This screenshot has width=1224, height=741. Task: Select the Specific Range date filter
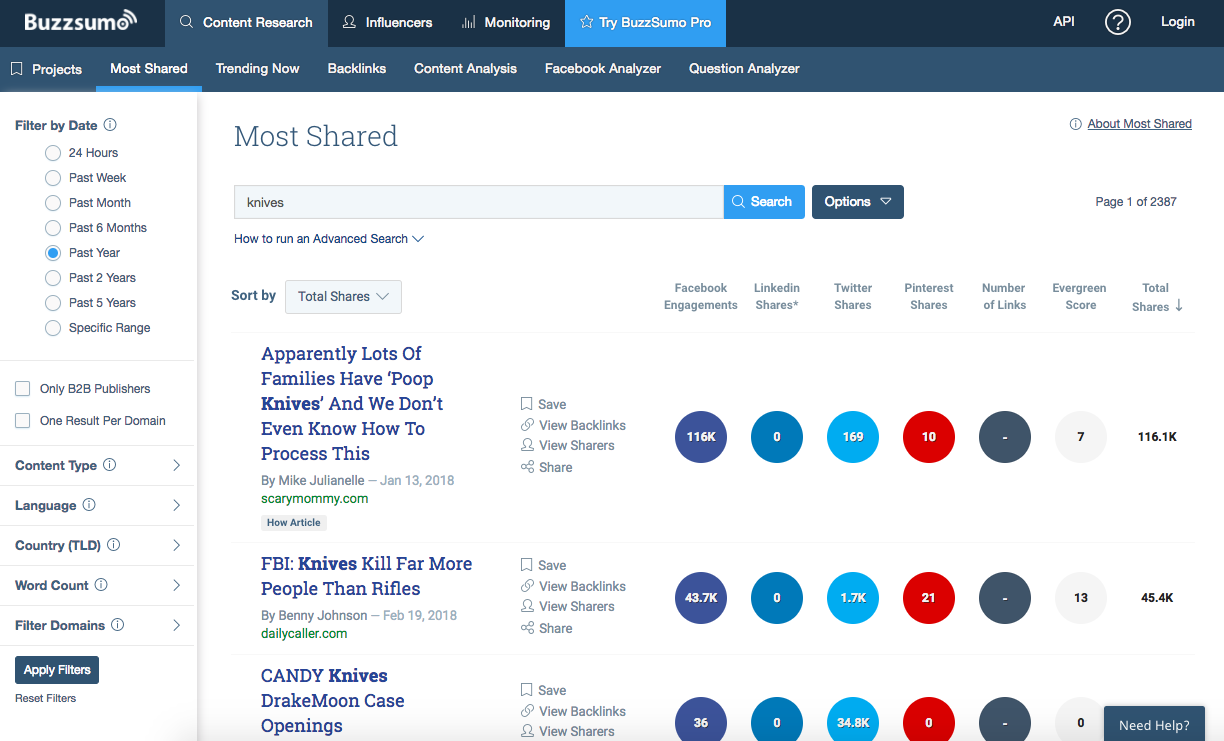[53, 328]
